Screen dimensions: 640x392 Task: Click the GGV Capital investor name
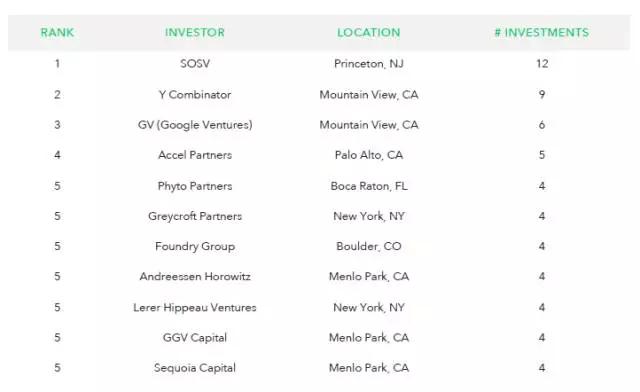pos(195,338)
